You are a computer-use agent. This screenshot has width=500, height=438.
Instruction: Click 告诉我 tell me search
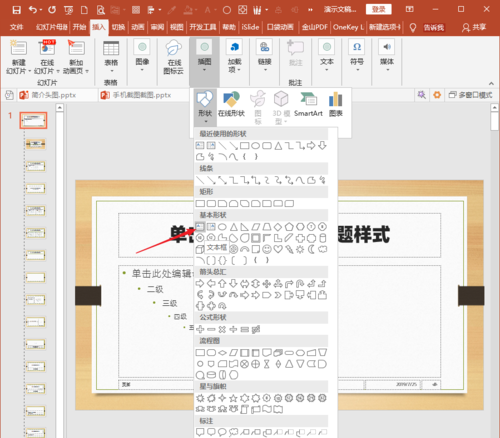(x=434, y=27)
